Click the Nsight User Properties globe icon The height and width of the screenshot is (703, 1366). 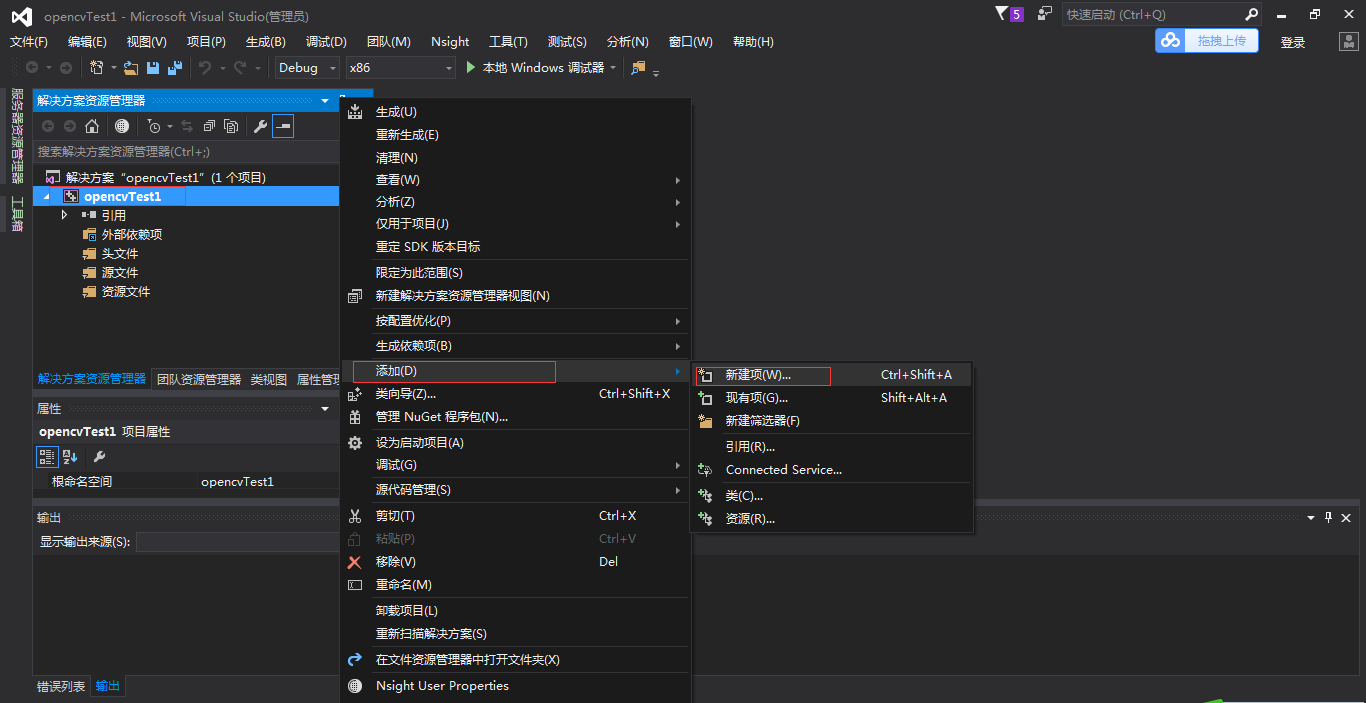pyautogui.click(x=355, y=686)
